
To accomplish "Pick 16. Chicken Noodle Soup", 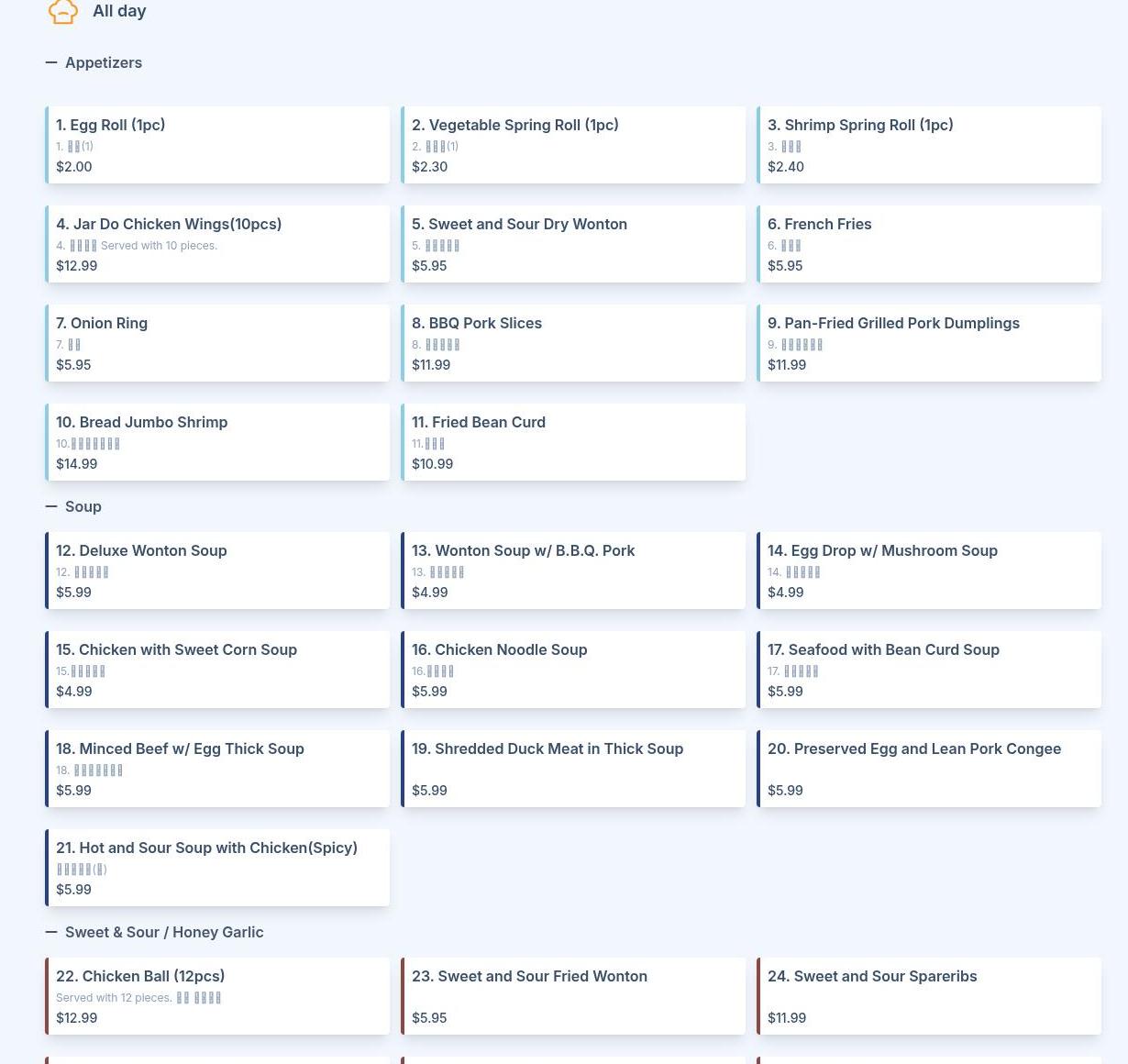I will (x=573, y=670).
